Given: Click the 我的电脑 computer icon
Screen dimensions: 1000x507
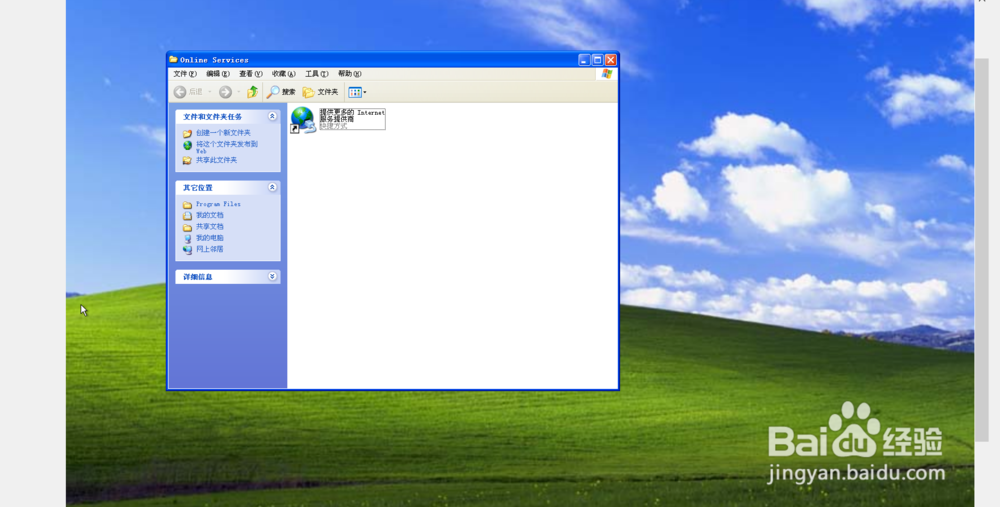Looking at the screenshot, I should pyautogui.click(x=187, y=239).
